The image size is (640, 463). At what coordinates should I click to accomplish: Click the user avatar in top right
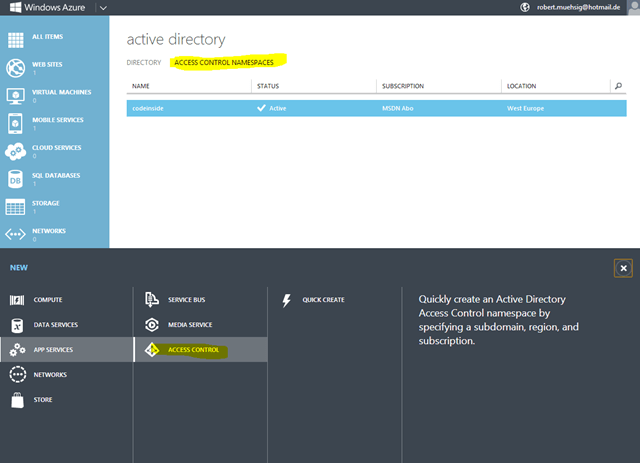[x=634, y=7]
